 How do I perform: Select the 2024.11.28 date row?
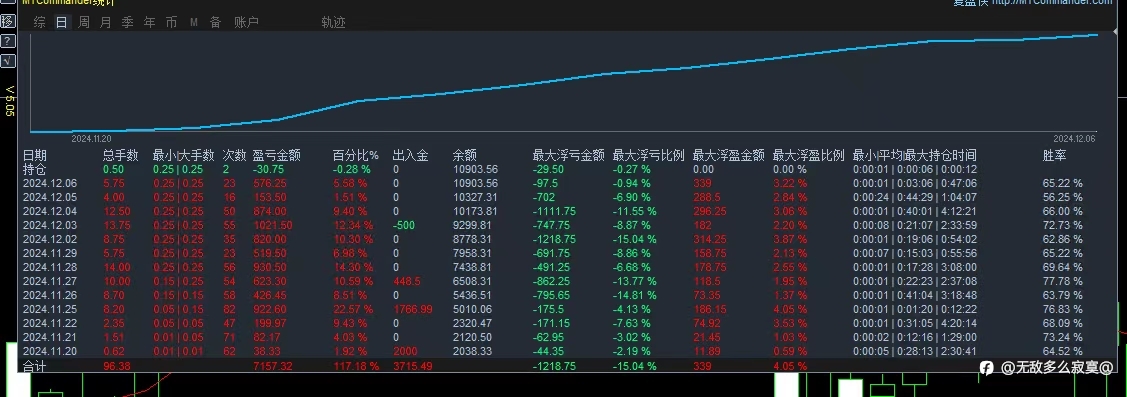tap(50, 267)
